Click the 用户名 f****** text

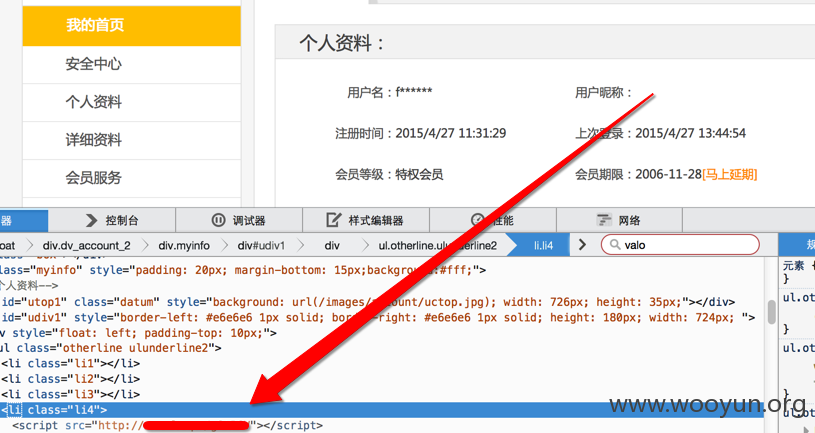coord(390,93)
